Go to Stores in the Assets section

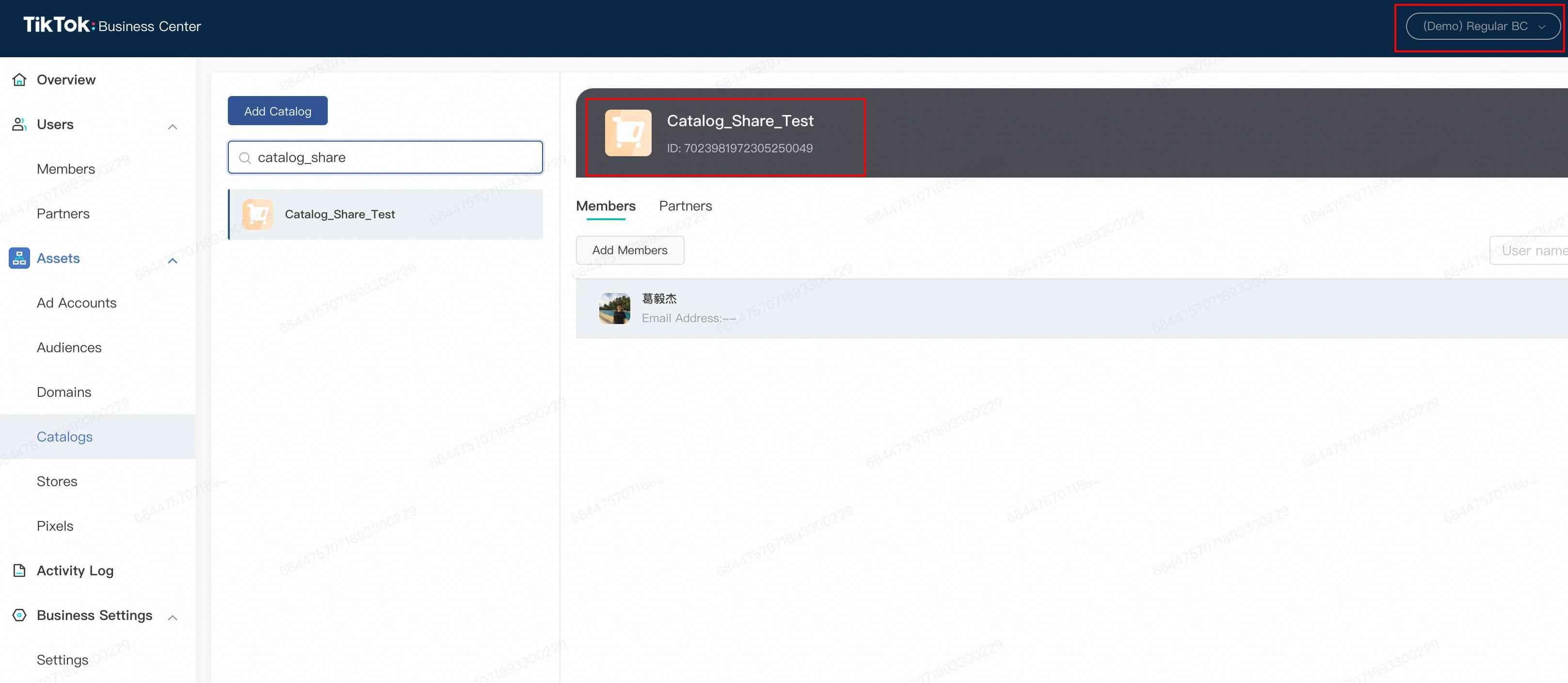pyautogui.click(x=57, y=481)
